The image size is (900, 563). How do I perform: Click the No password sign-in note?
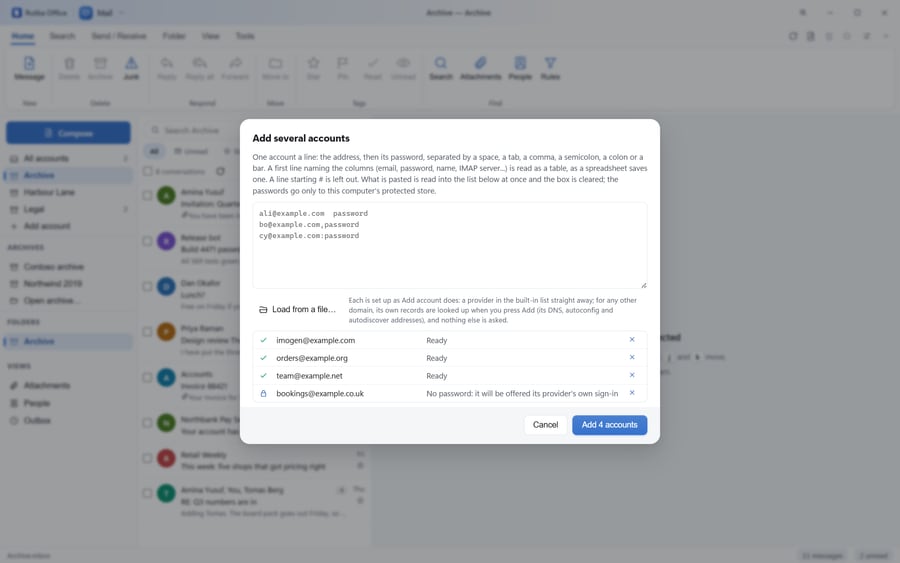pyautogui.click(x=522, y=394)
